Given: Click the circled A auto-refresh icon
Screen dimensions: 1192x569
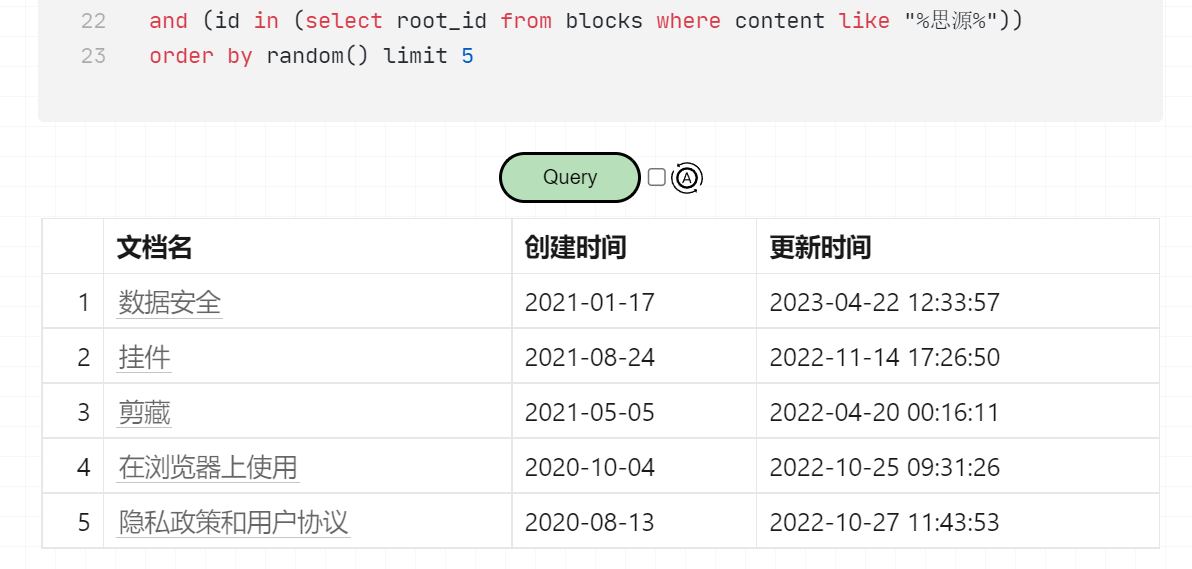Looking at the screenshot, I should [x=687, y=178].
